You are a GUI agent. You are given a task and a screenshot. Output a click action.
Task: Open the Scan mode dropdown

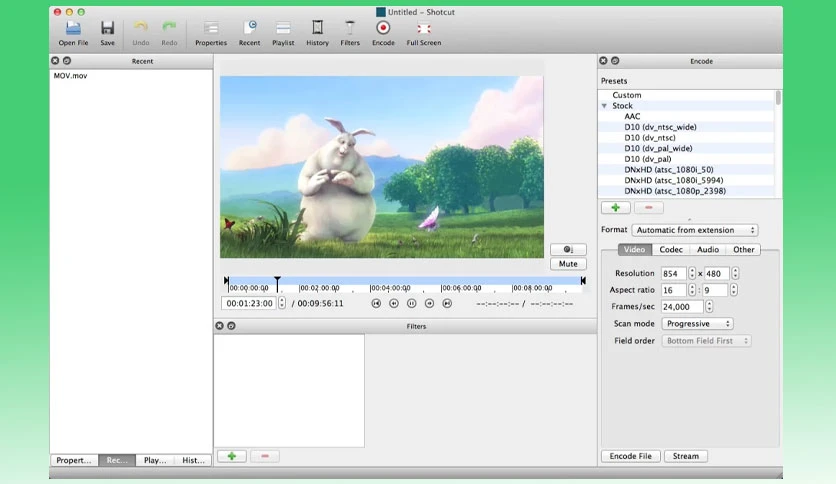[697, 324]
